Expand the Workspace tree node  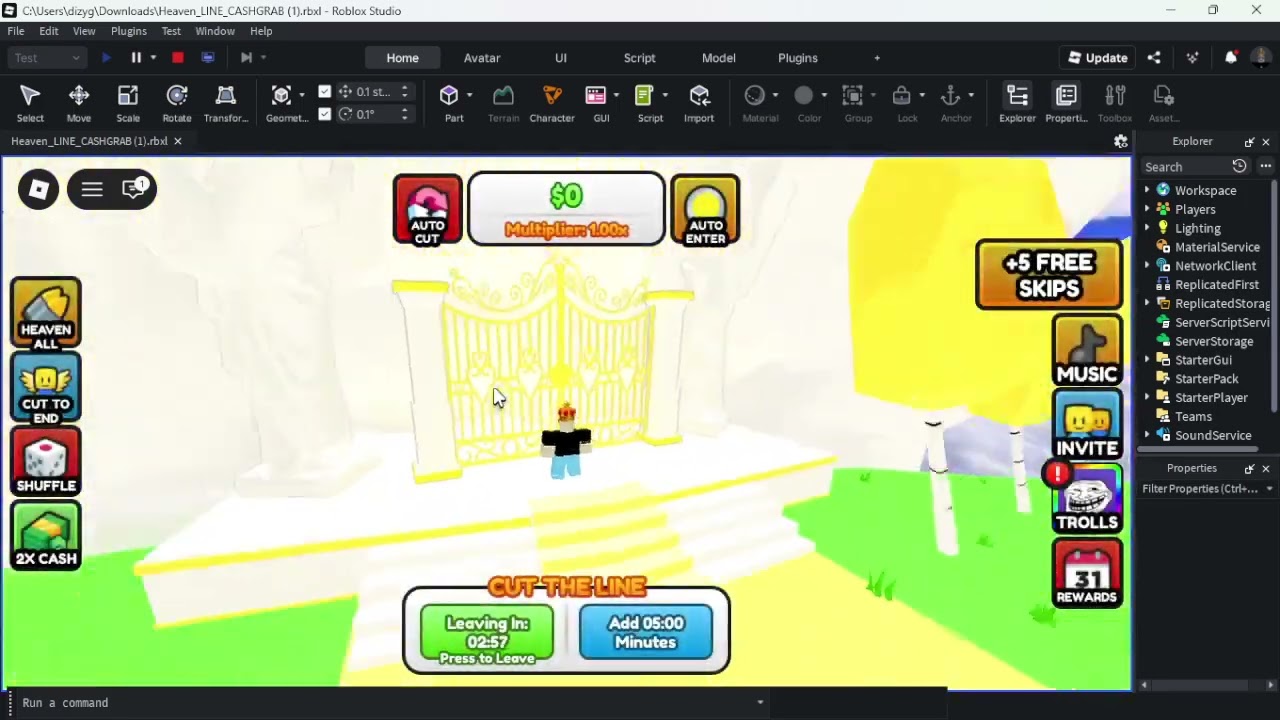tap(1147, 190)
